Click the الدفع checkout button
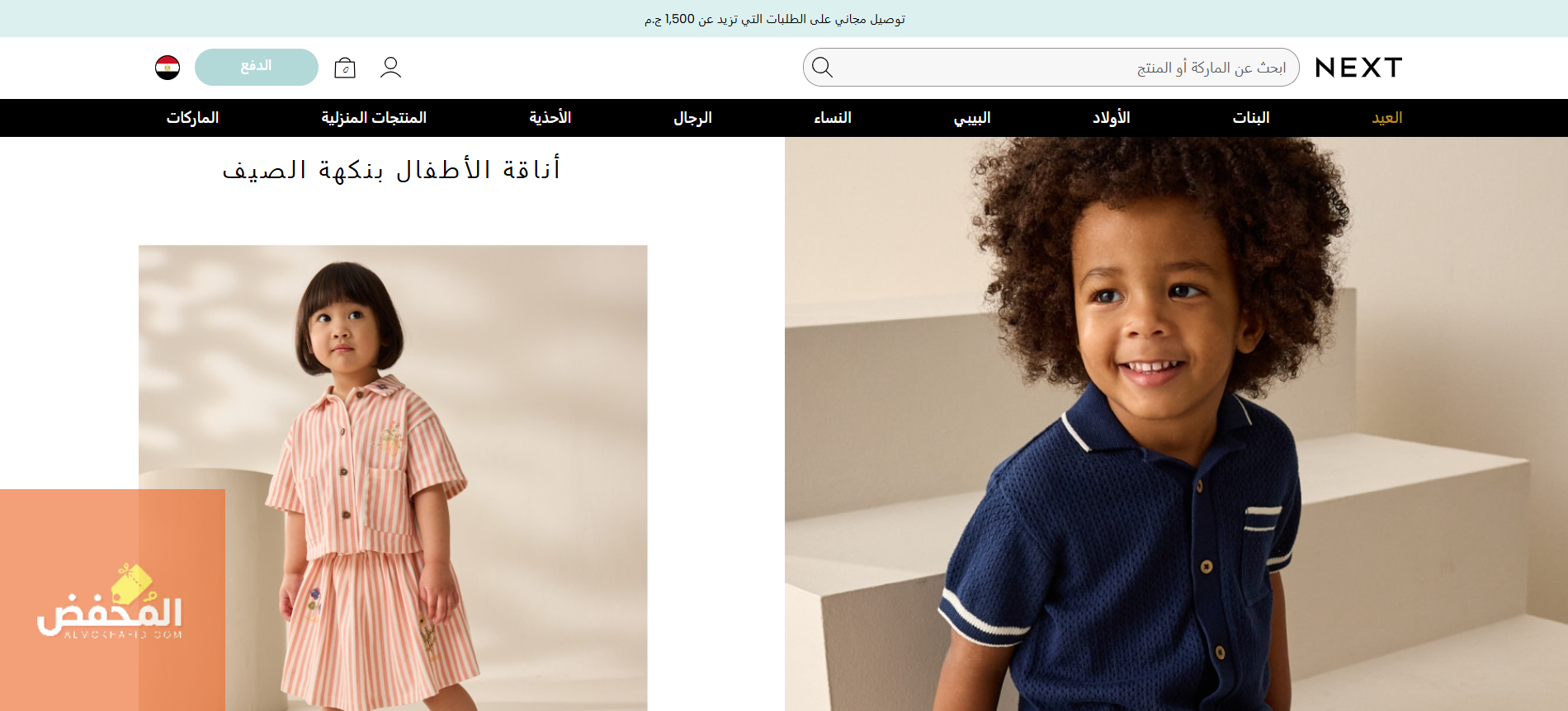 pyautogui.click(x=257, y=67)
